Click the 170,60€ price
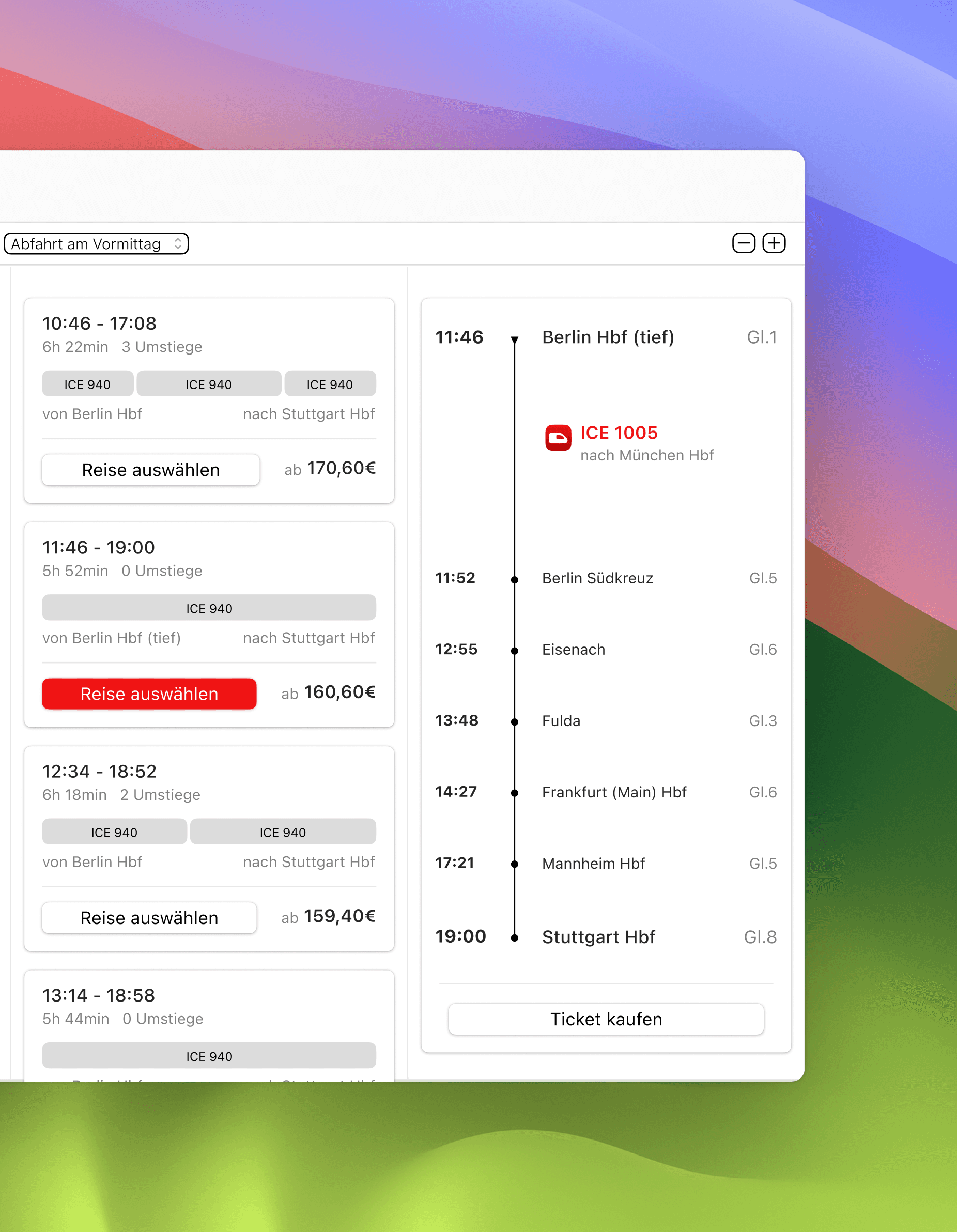Screen dimensions: 957x1232 341,468
